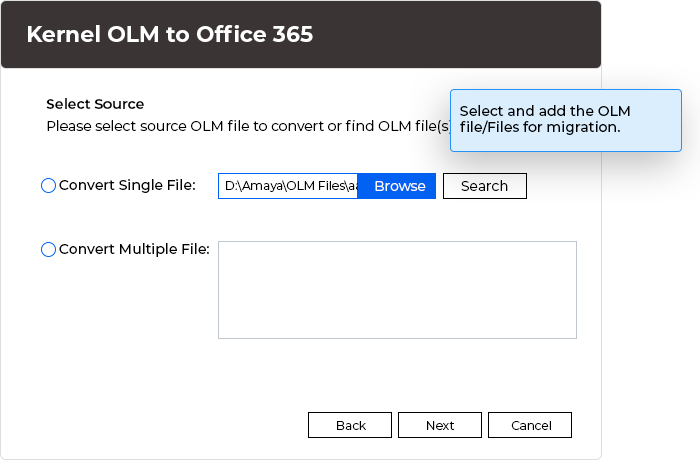Click inside the multiple files list box

(397, 290)
